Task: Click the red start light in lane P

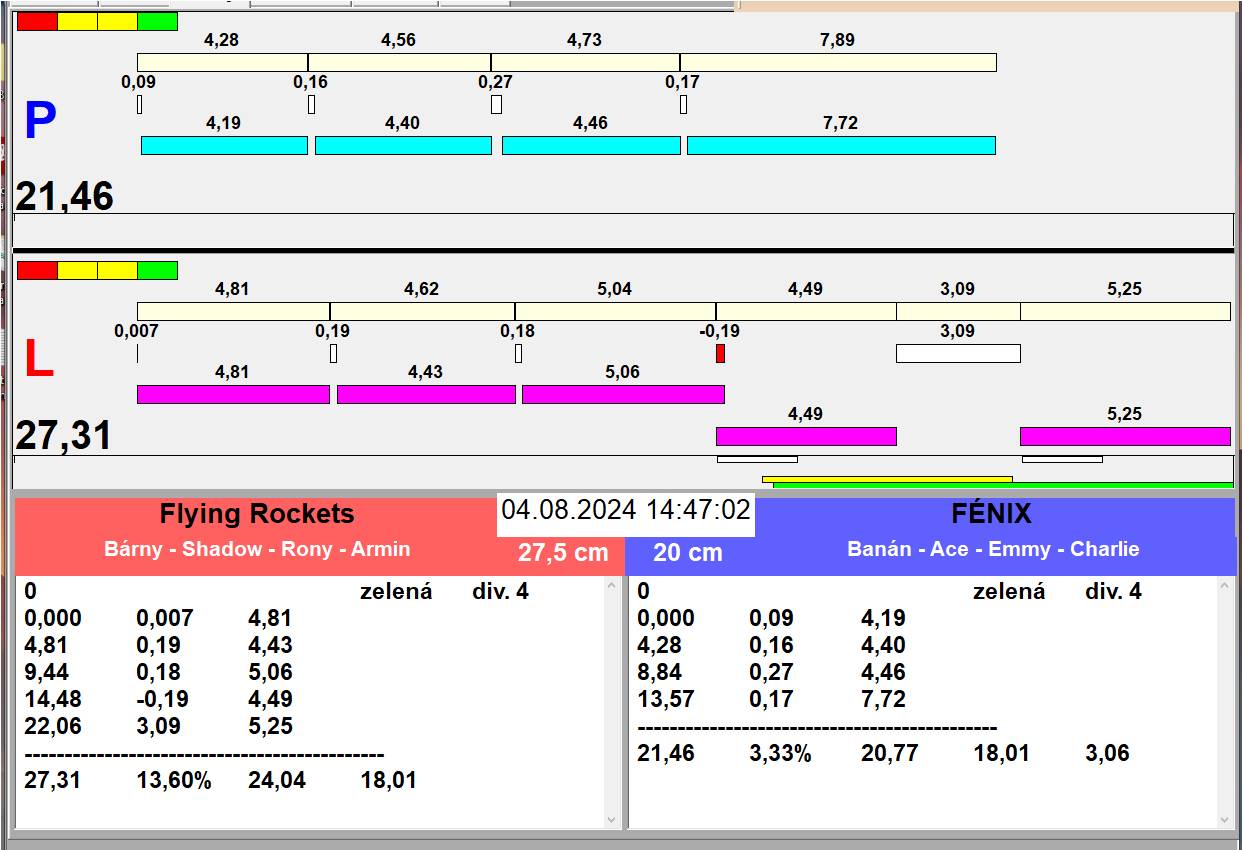Action: [x=37, y=21]
